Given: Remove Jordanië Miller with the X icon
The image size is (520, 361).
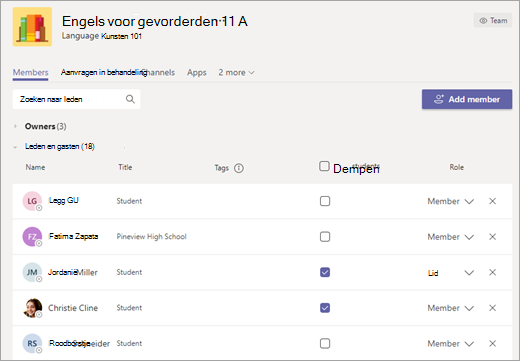Looking at the screenshot, I should pyautogui.click(x=492, y=272).
